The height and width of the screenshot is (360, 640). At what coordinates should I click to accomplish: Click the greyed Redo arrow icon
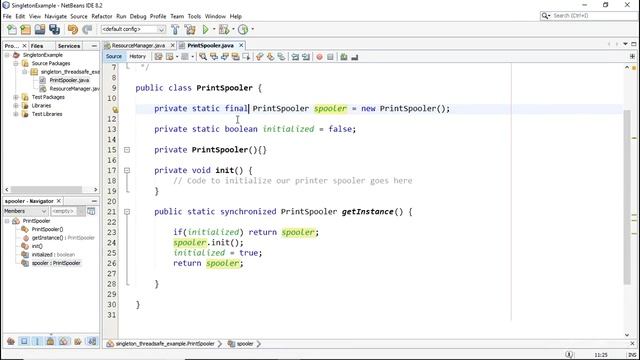[87, 29]
